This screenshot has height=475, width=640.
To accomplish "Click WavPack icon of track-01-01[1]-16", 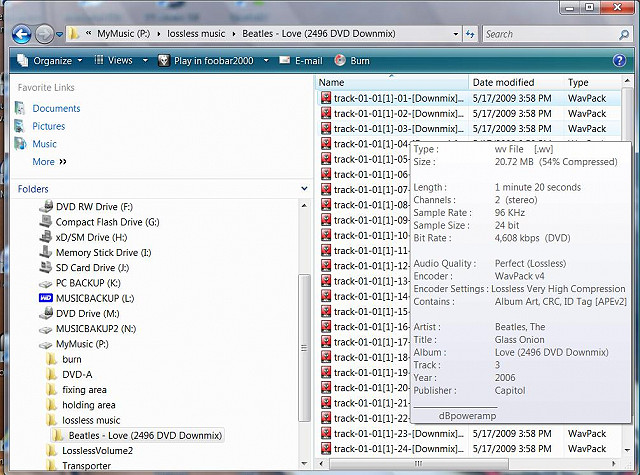I will coord(326,326).
